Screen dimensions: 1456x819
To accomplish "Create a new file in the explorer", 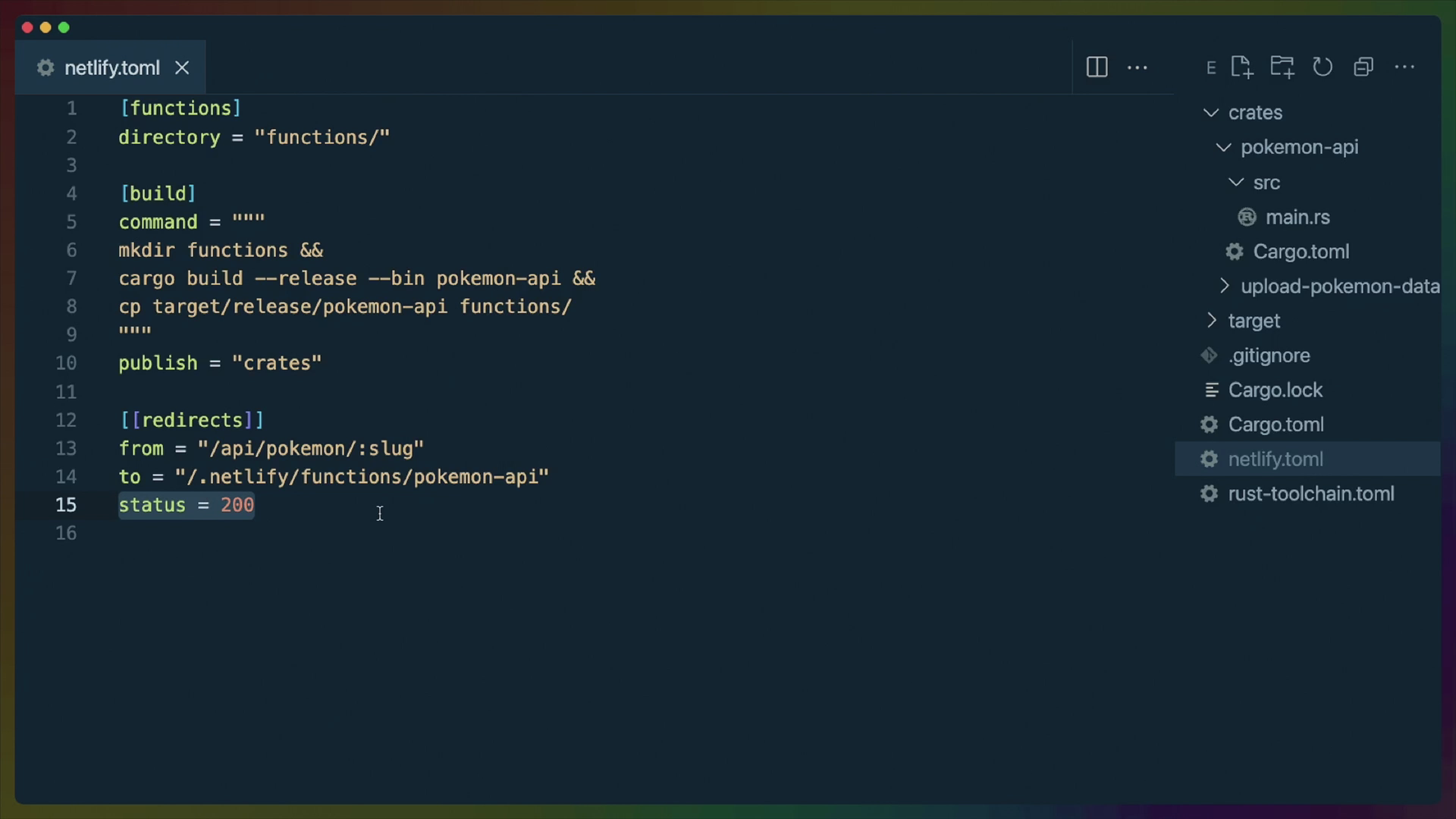I will [1242, 67].
